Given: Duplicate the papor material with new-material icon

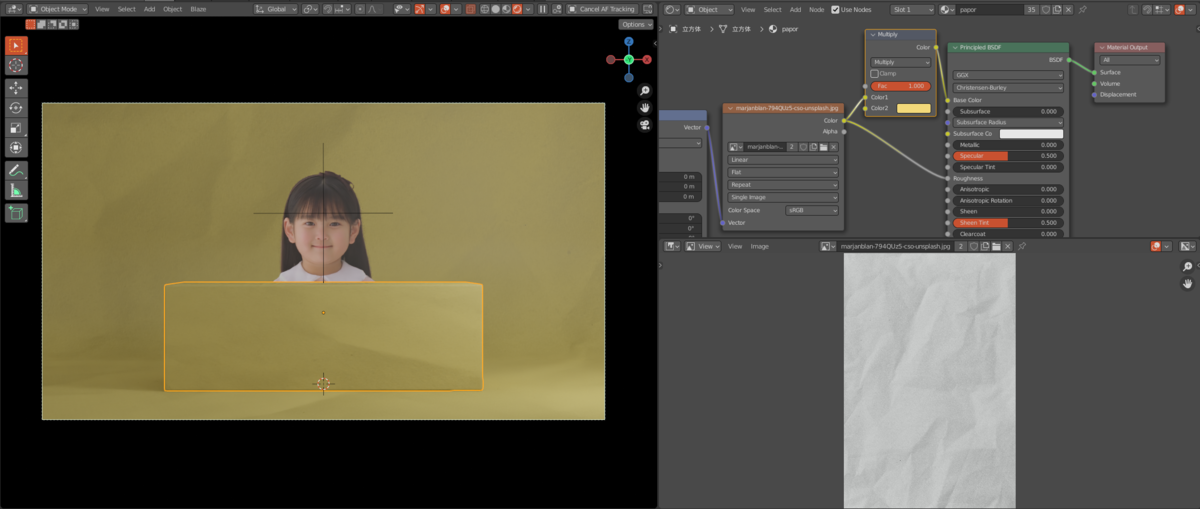Looking at the screenshot, I should click(x=1057, y=9).
